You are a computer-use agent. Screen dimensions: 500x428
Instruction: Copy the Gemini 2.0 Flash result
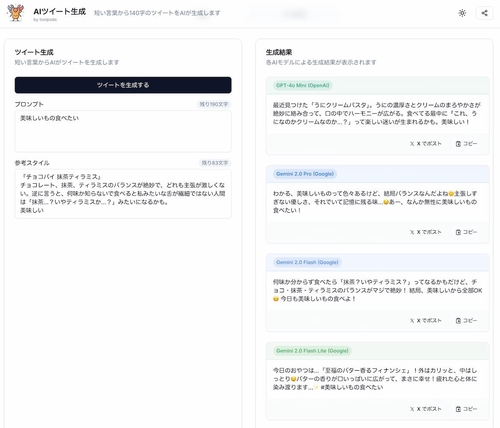coord(466,320)
